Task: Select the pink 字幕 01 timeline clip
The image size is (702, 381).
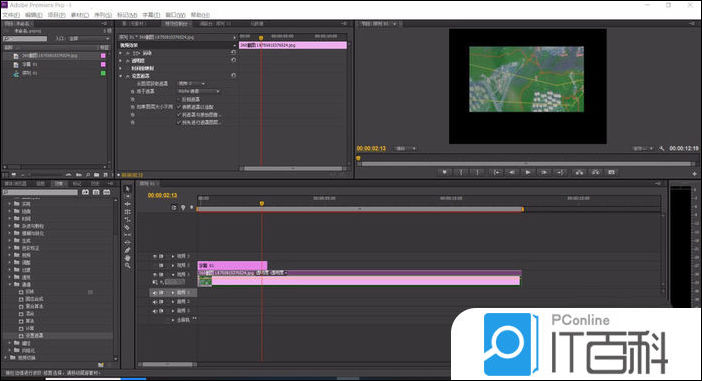Action: (232, 265)
